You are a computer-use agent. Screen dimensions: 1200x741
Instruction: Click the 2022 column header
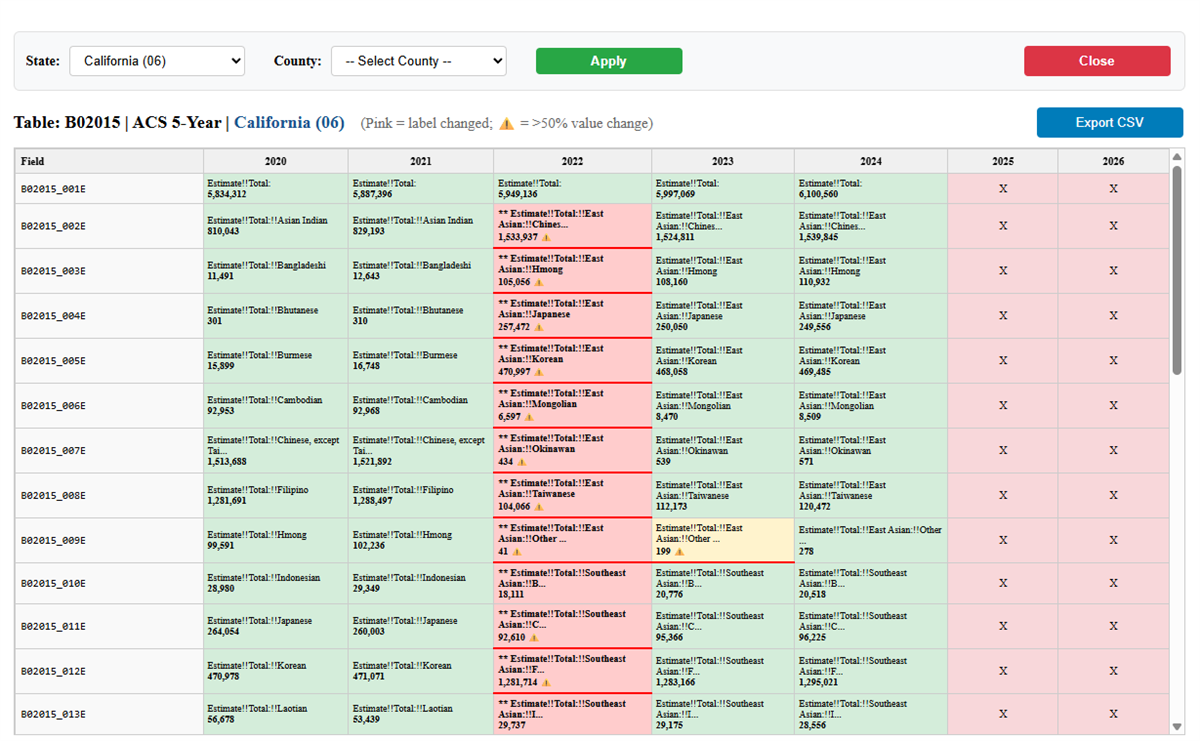573,161
